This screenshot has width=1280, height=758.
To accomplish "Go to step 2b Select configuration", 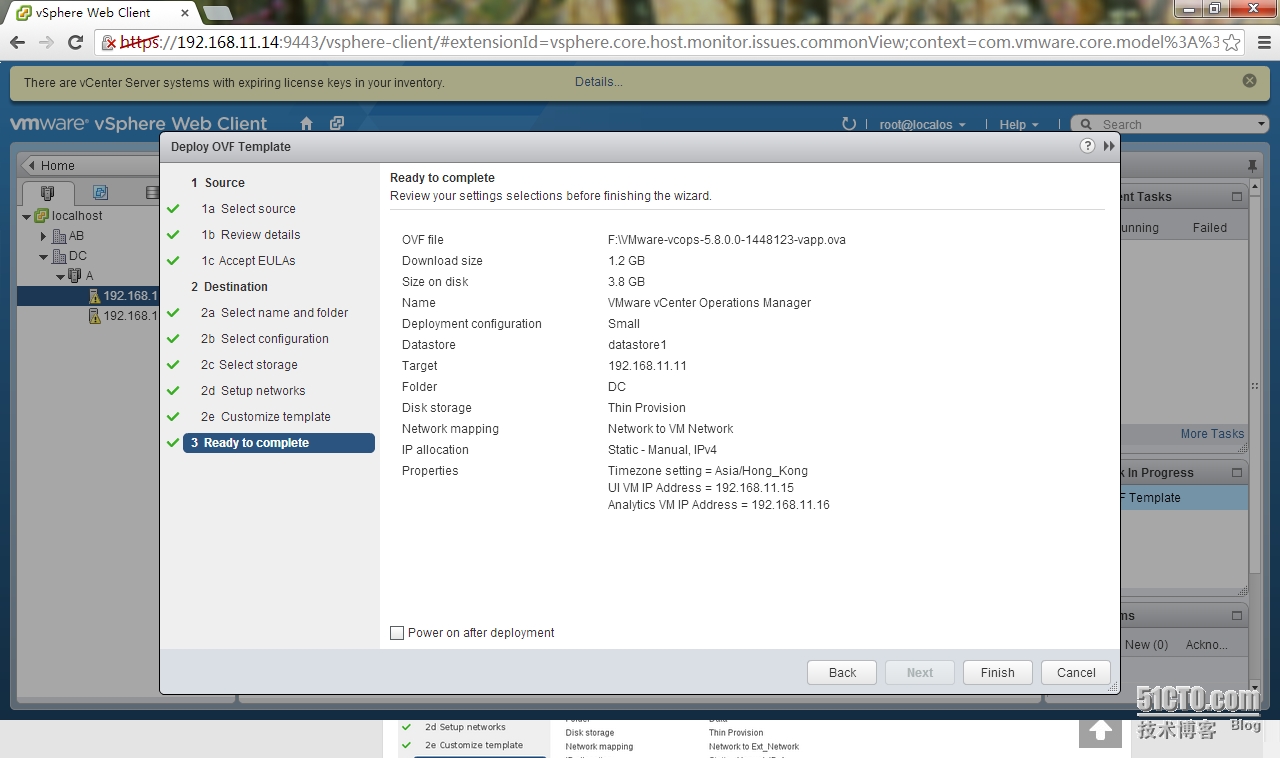I will click(x=264, y=339).
